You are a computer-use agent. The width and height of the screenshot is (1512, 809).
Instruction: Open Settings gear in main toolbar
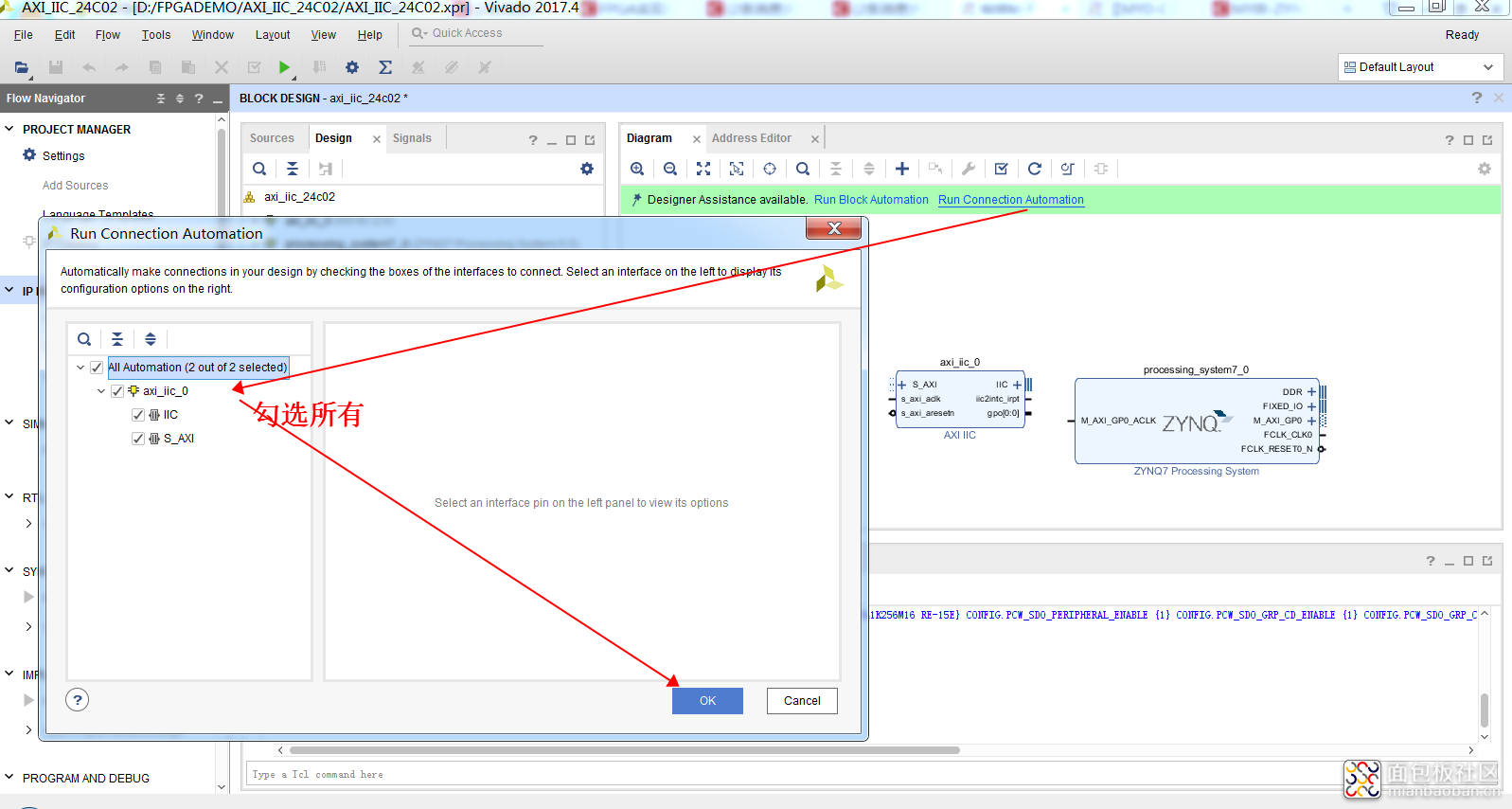tap(352, 67)
